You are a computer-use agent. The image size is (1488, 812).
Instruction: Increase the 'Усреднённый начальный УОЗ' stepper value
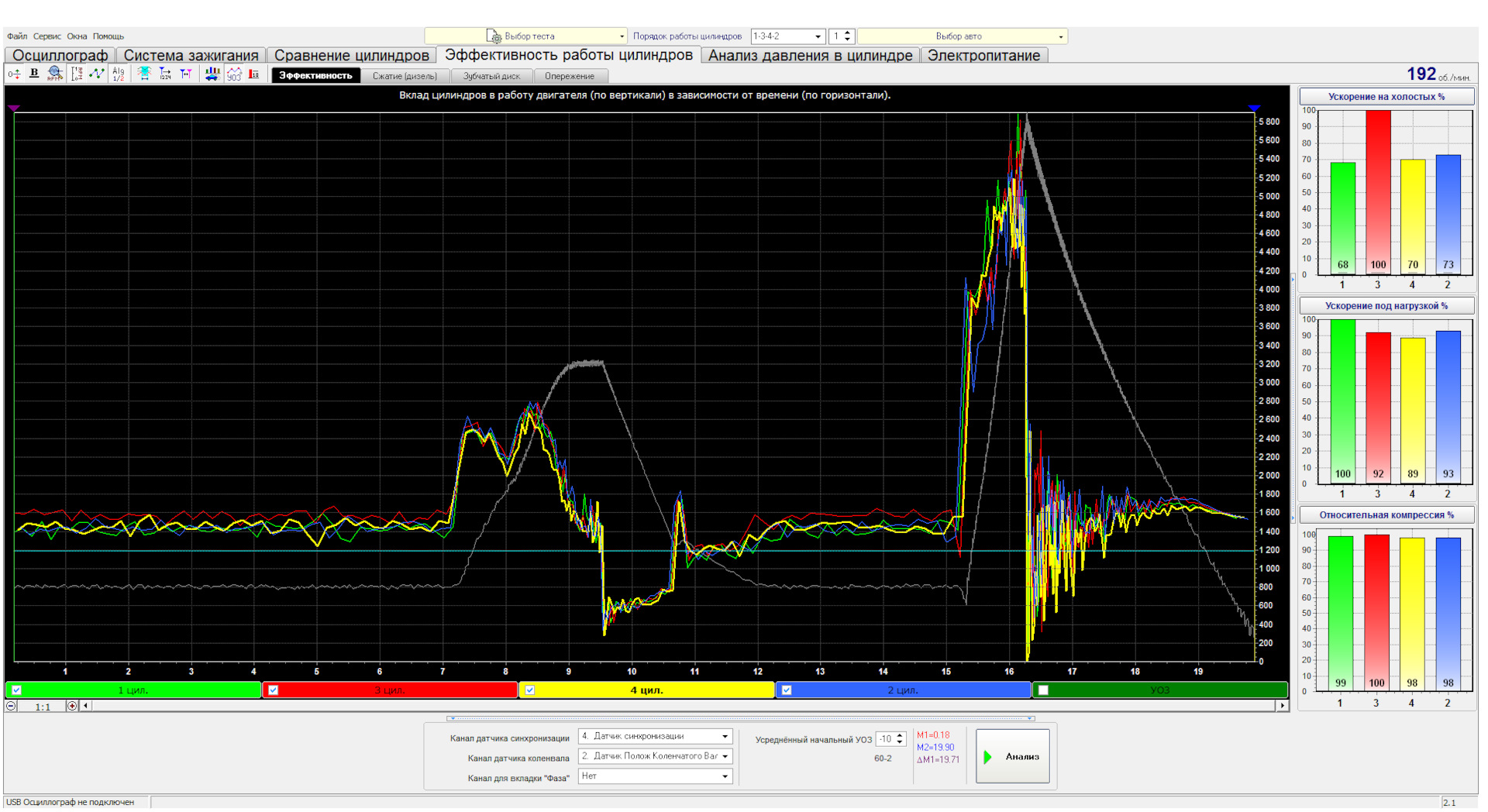(900, 735)
